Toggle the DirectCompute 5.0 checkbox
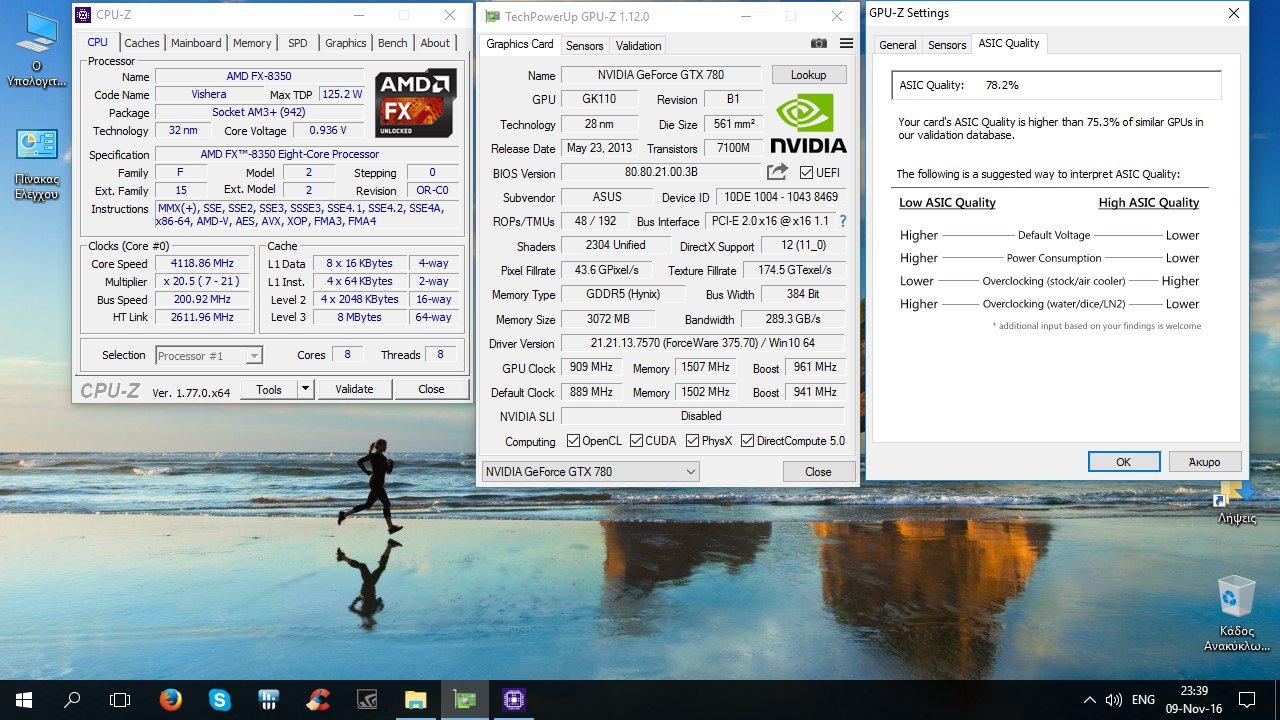This screenshot has height=720, width=1280. [748, 441]
